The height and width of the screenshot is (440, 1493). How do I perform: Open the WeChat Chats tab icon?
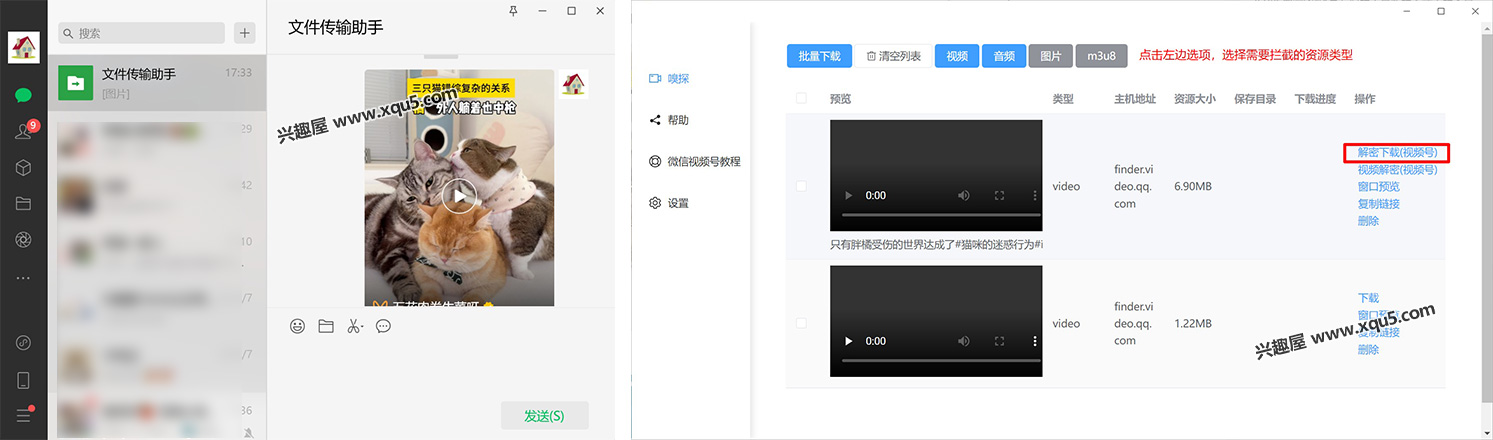23,96
